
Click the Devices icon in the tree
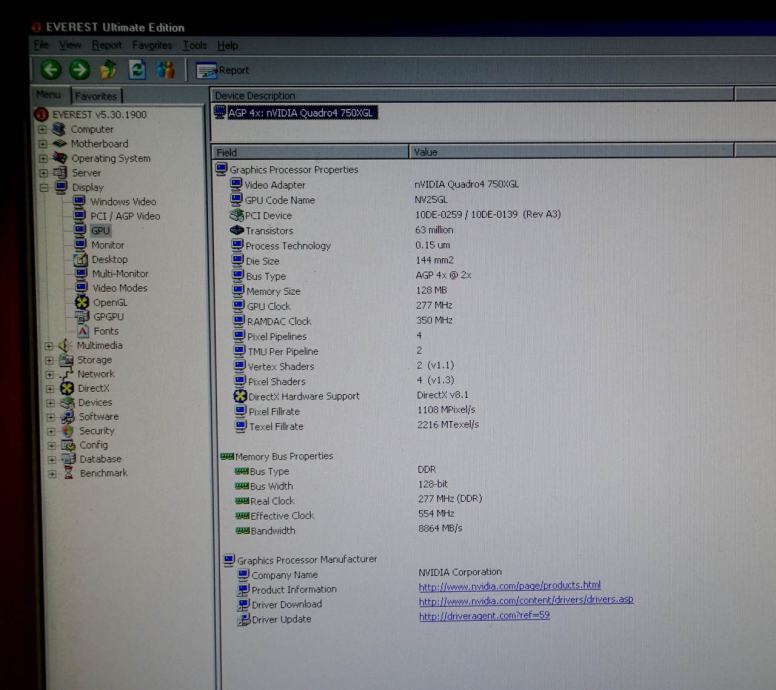coord(67,403)
